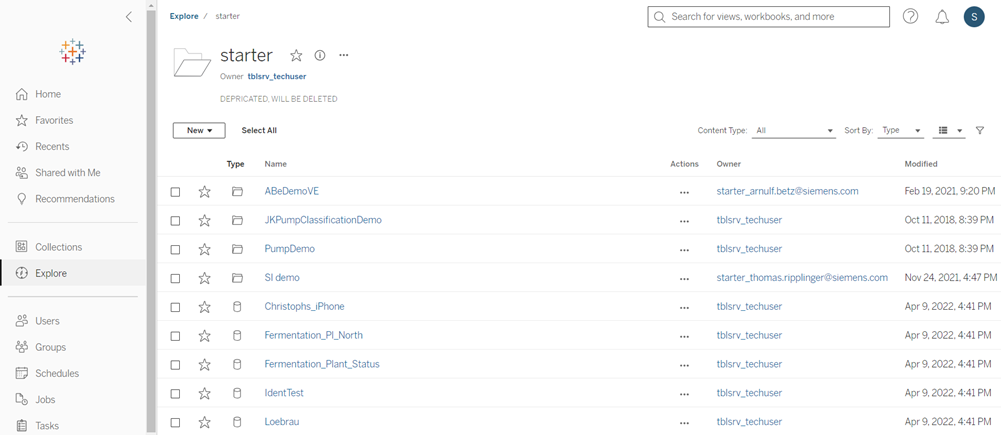Viewport: 1001px width, 435px height.
Task: Favorite the PumpDemo row star
Action: click(204, 249)
